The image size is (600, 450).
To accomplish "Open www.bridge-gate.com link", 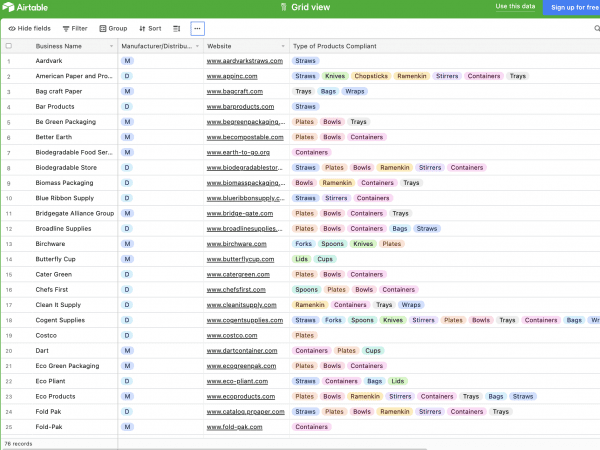I will coord(240,214).
